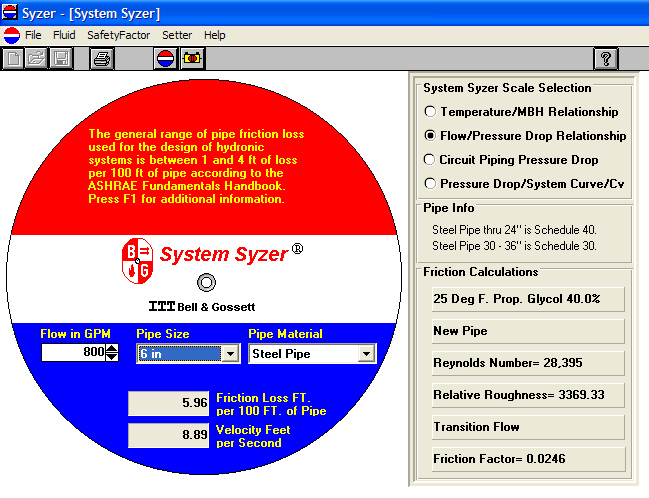Click the Print toolbar icon
This screenshot has height=498, width=649.
102,58
